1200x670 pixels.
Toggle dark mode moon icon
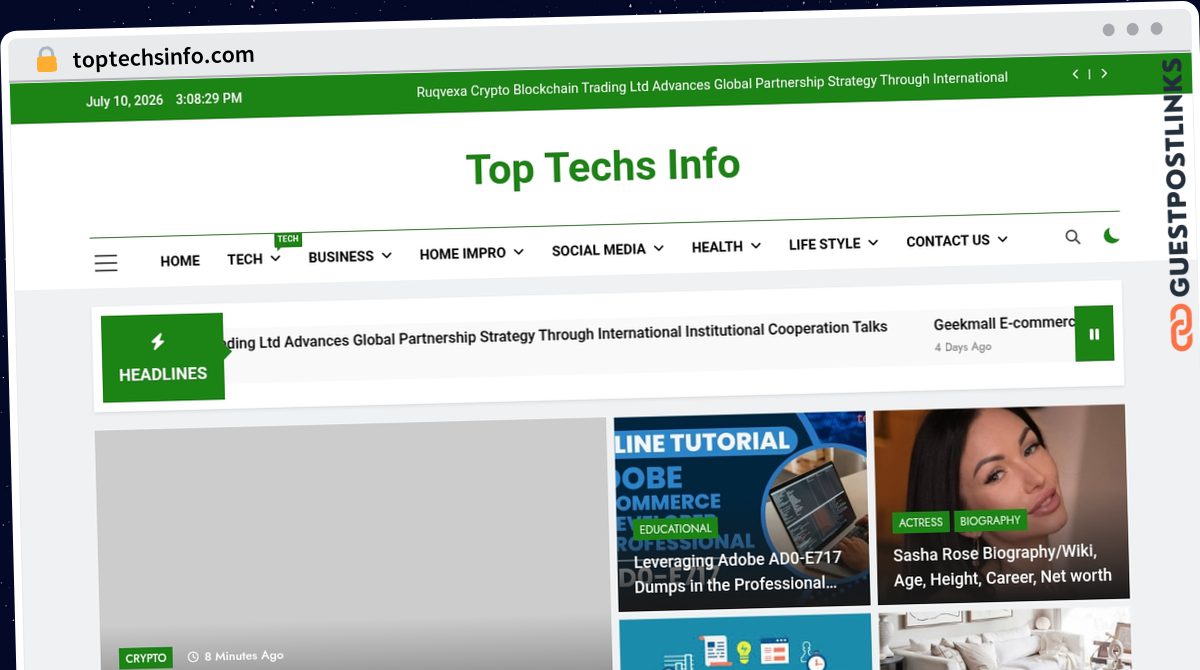tap(1111, 236)
